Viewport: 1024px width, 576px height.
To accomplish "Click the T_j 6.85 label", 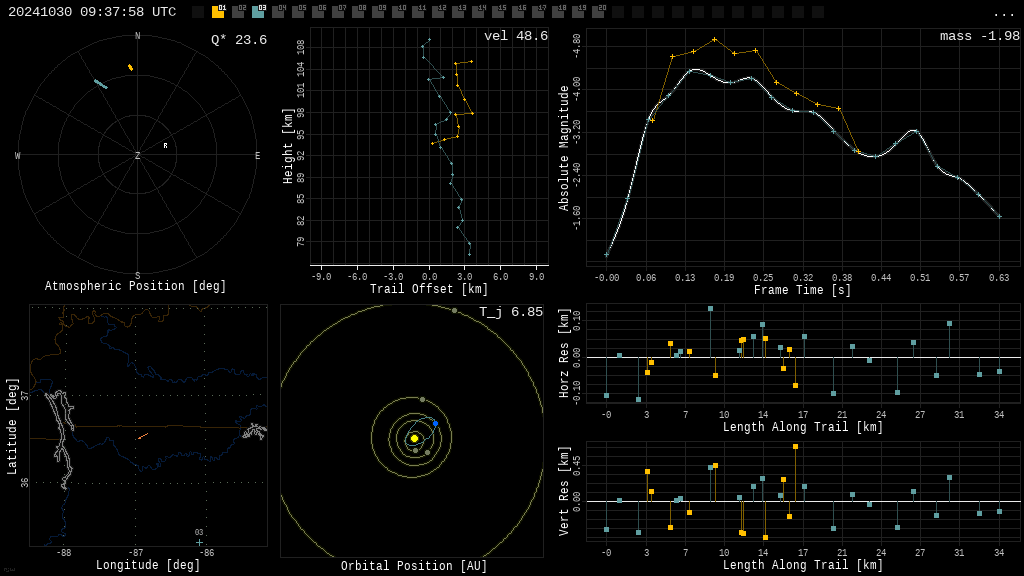I will pos(510,312).
